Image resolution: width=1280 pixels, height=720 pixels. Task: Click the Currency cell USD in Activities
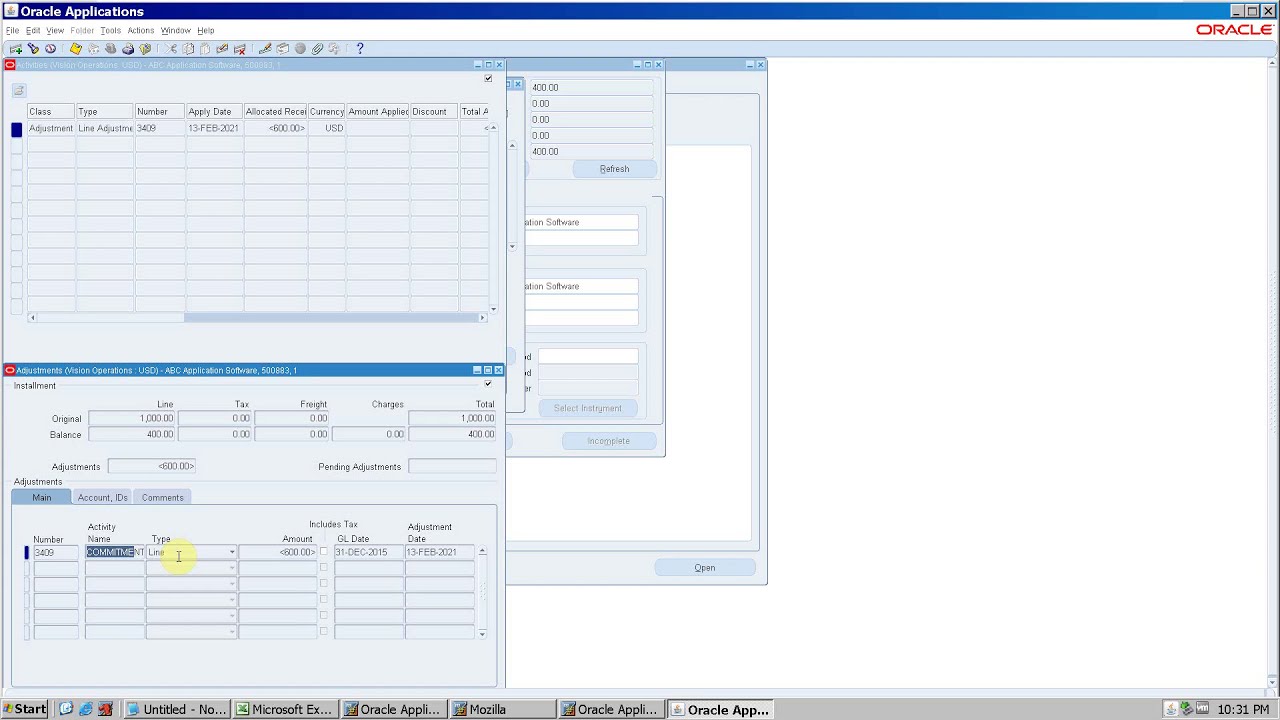click(x=327, y=128)
